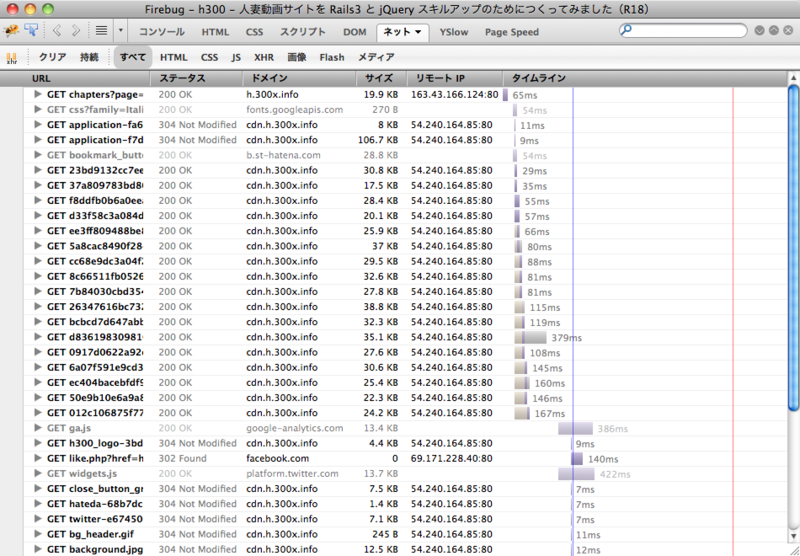Expand the GET background.jpg request
This screenshot has height=556, width=800.
(38, 549)
